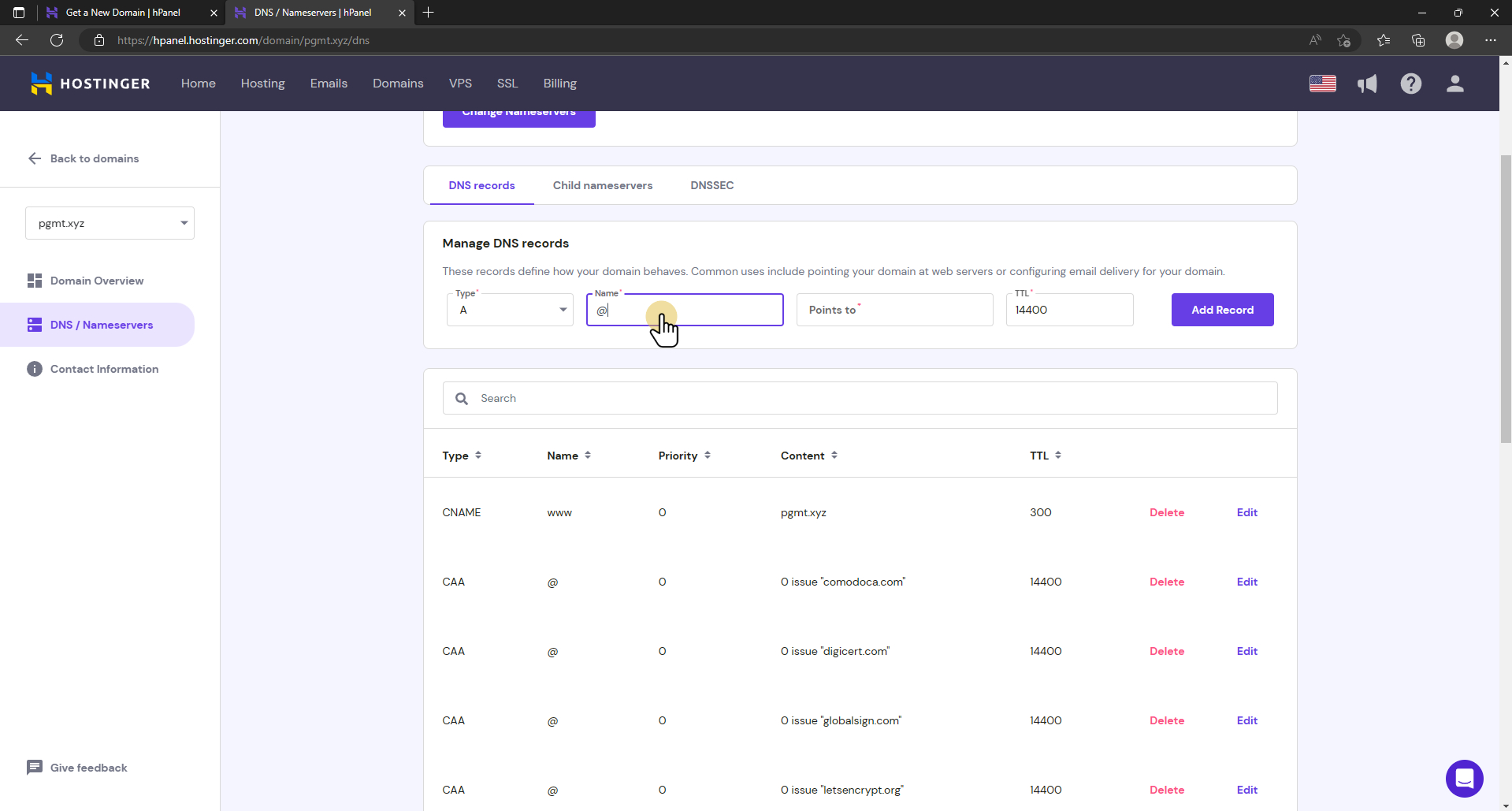Open the announcements megaphone icon
1512x811 pixels.
tap(1367, 84)
